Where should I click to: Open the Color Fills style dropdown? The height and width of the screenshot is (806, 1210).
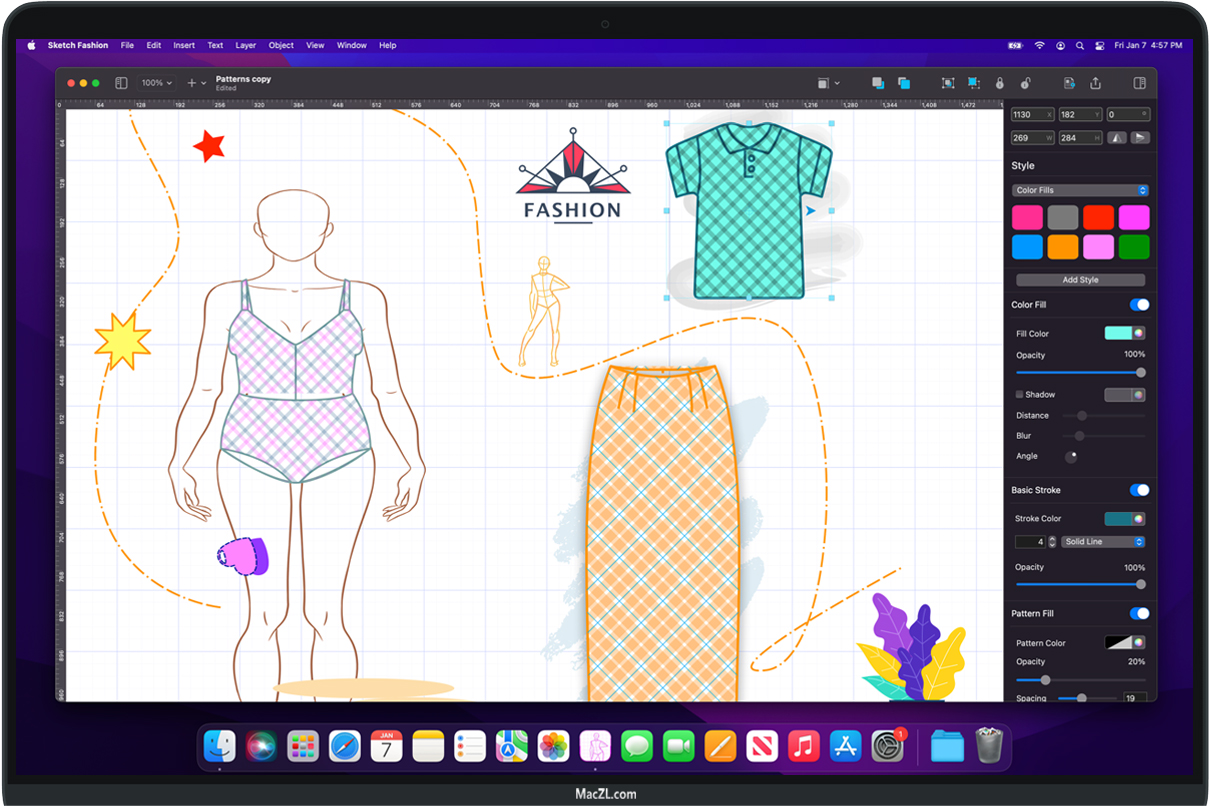pos(1080,190)
